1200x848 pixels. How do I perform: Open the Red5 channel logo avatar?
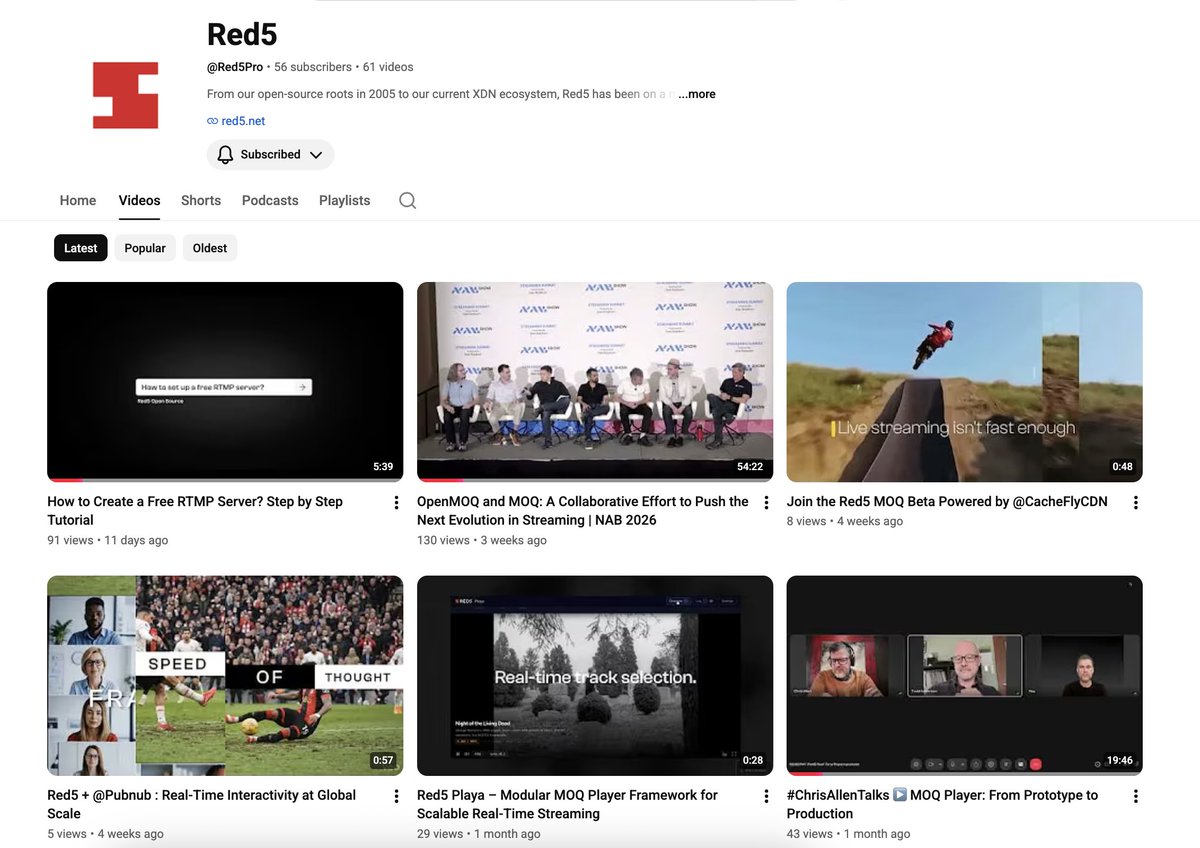tap(126, 95)
